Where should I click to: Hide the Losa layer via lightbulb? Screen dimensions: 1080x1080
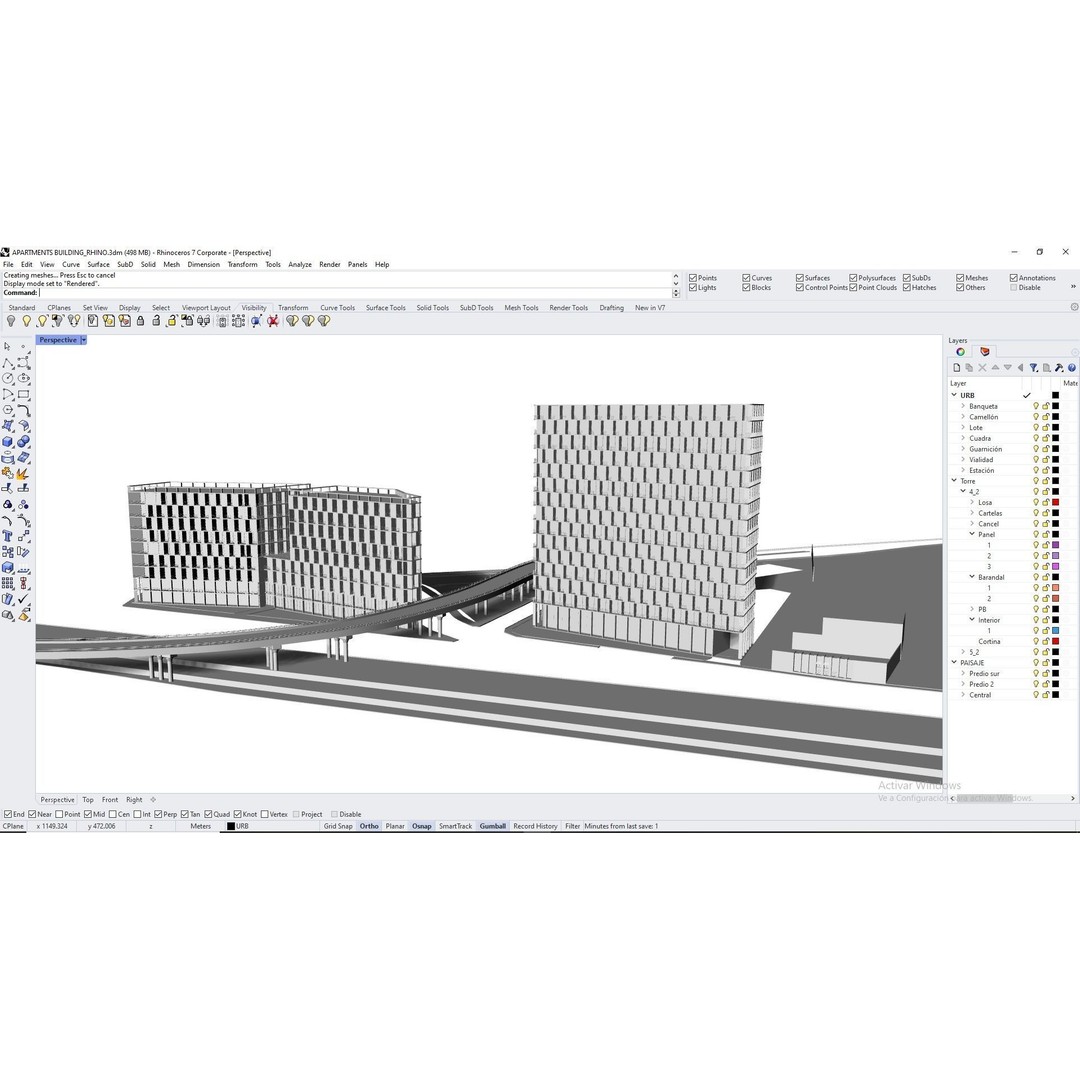pyautogui.click(x=1035, y=502)
